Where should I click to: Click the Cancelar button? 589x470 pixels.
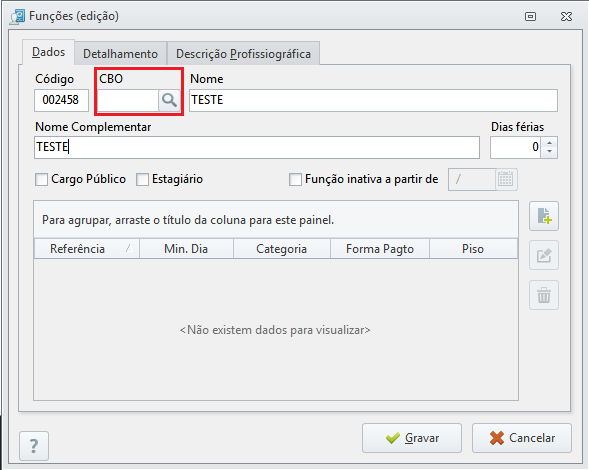tap(522, 438)
